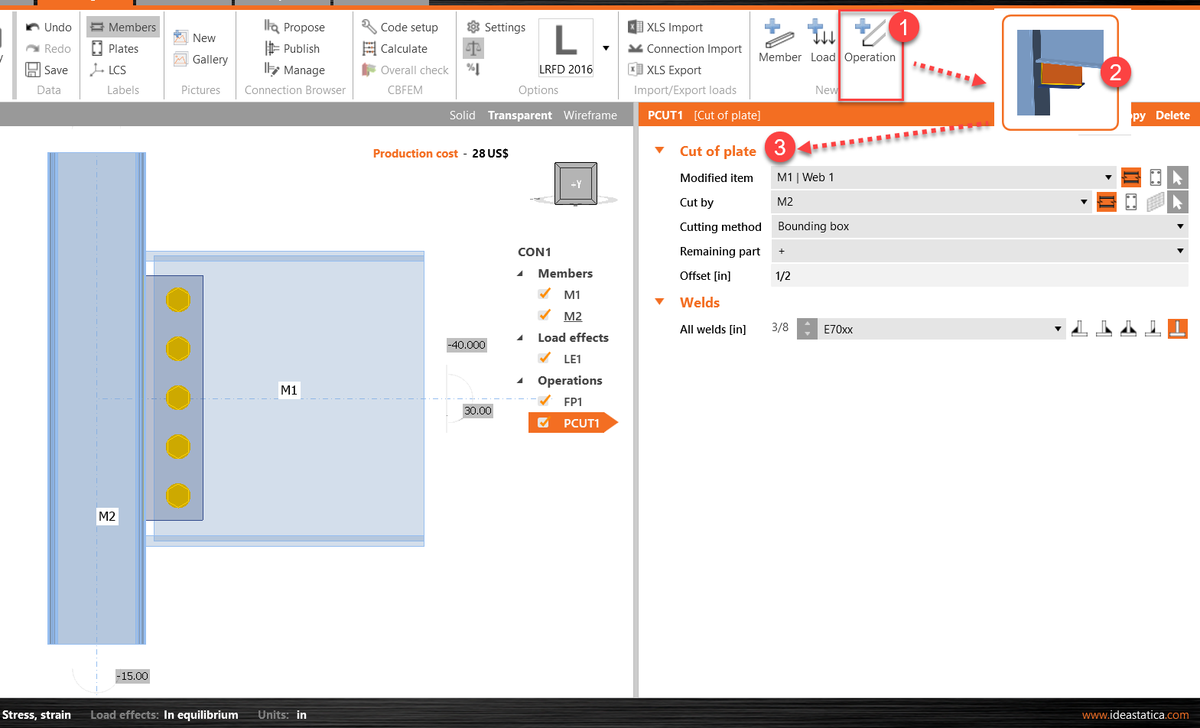The height and width of the screenshot is (728, 1200).
Task: Click the XLS Import icon
Action: point(637,26)
